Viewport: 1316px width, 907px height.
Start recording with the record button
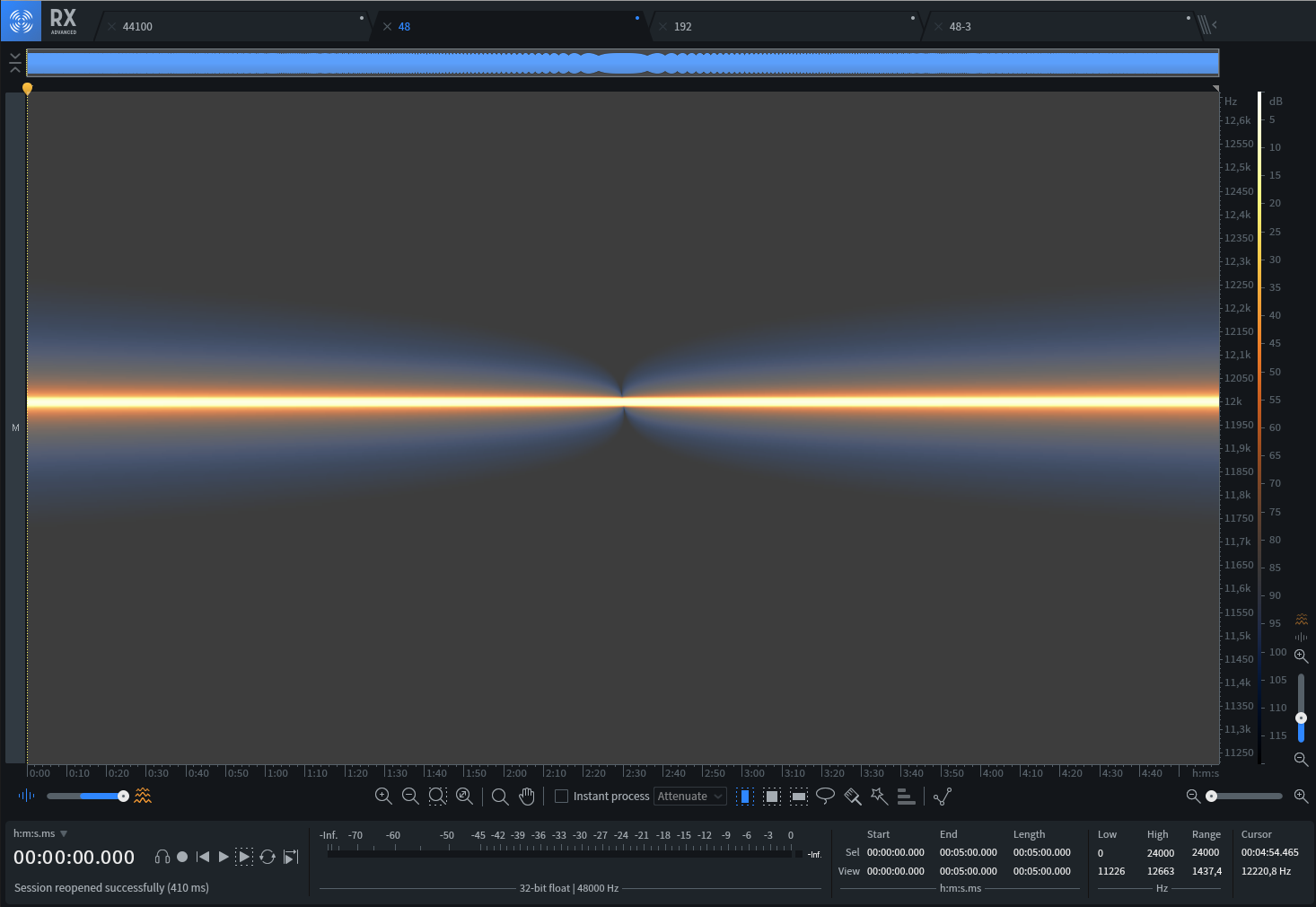(182, 857)
